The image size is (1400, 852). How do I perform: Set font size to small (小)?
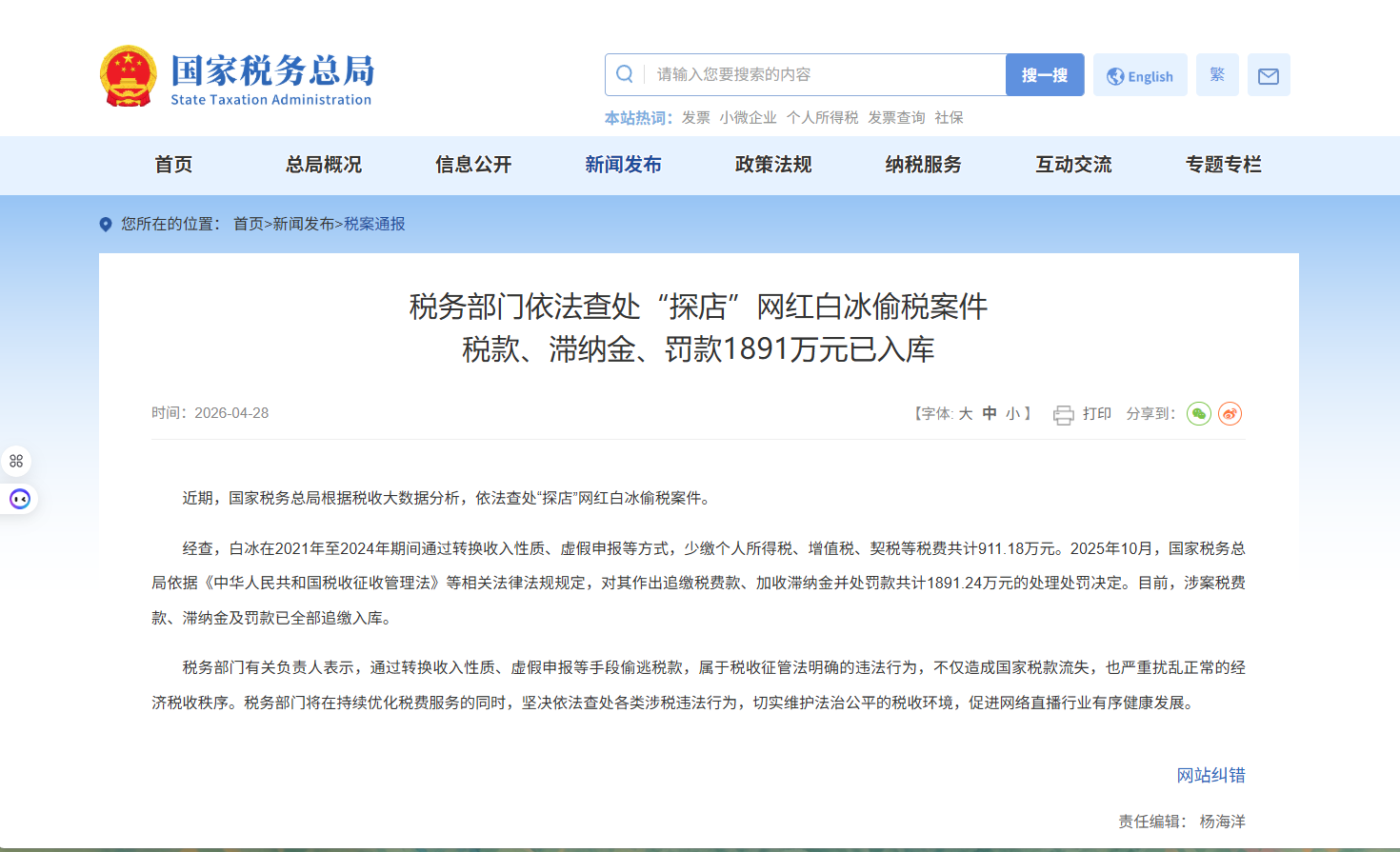pos(1012,414)
